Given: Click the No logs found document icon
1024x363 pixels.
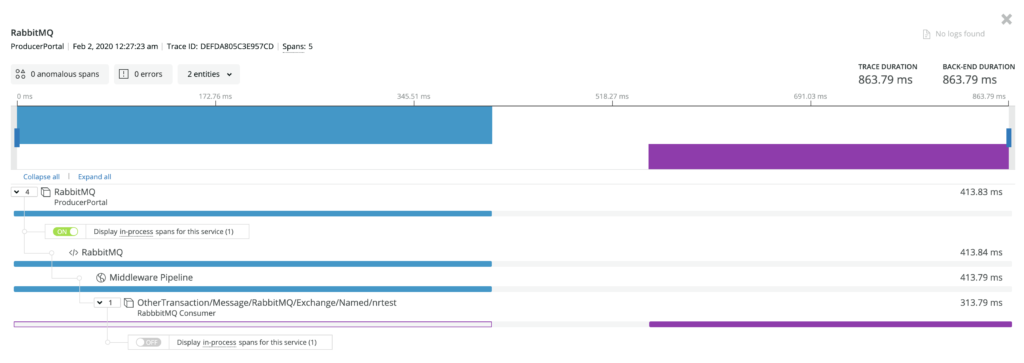Looking at the screenshot, I should pos(925,34).
